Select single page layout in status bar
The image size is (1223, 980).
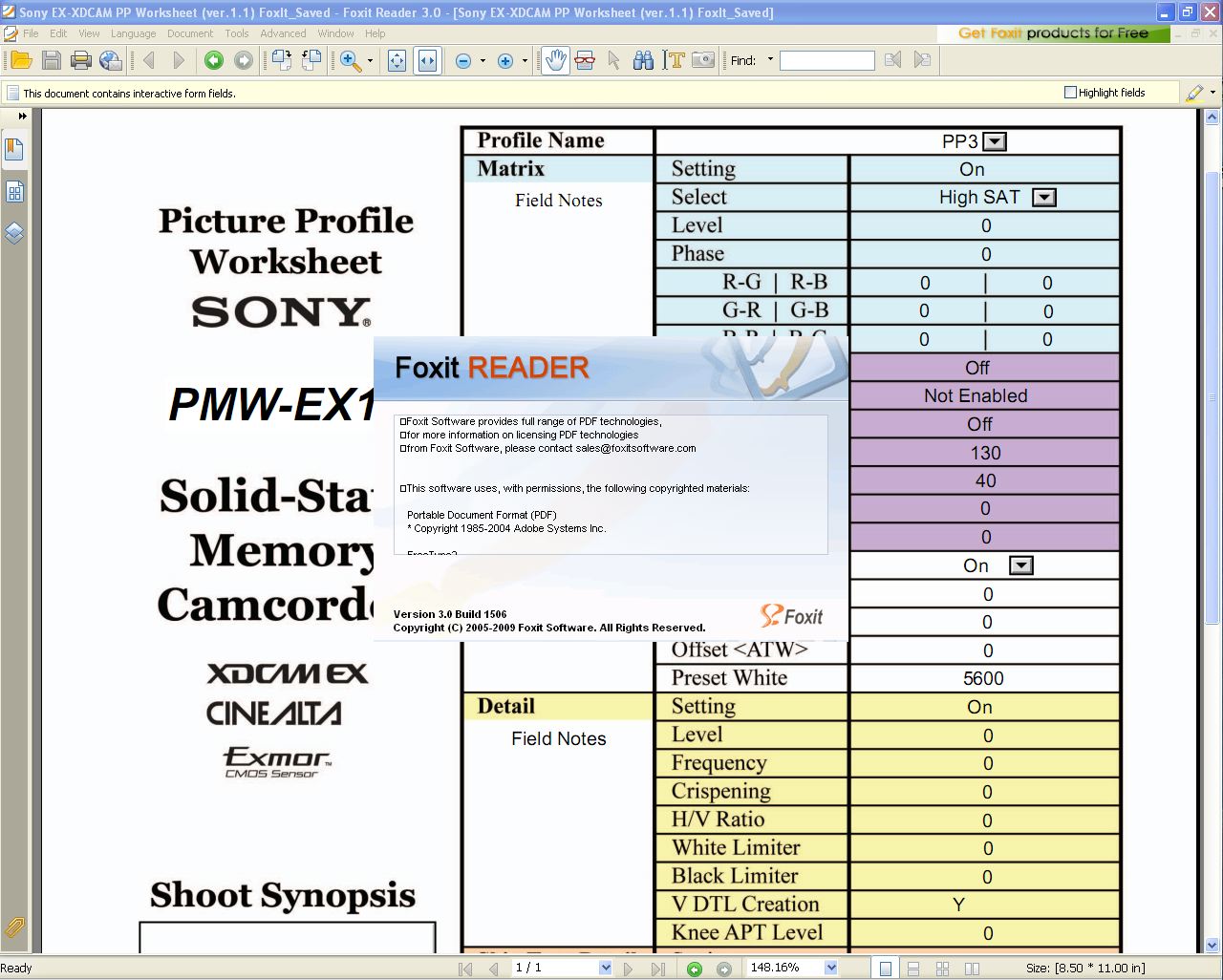pyautogui.click(x=886, y=968)
